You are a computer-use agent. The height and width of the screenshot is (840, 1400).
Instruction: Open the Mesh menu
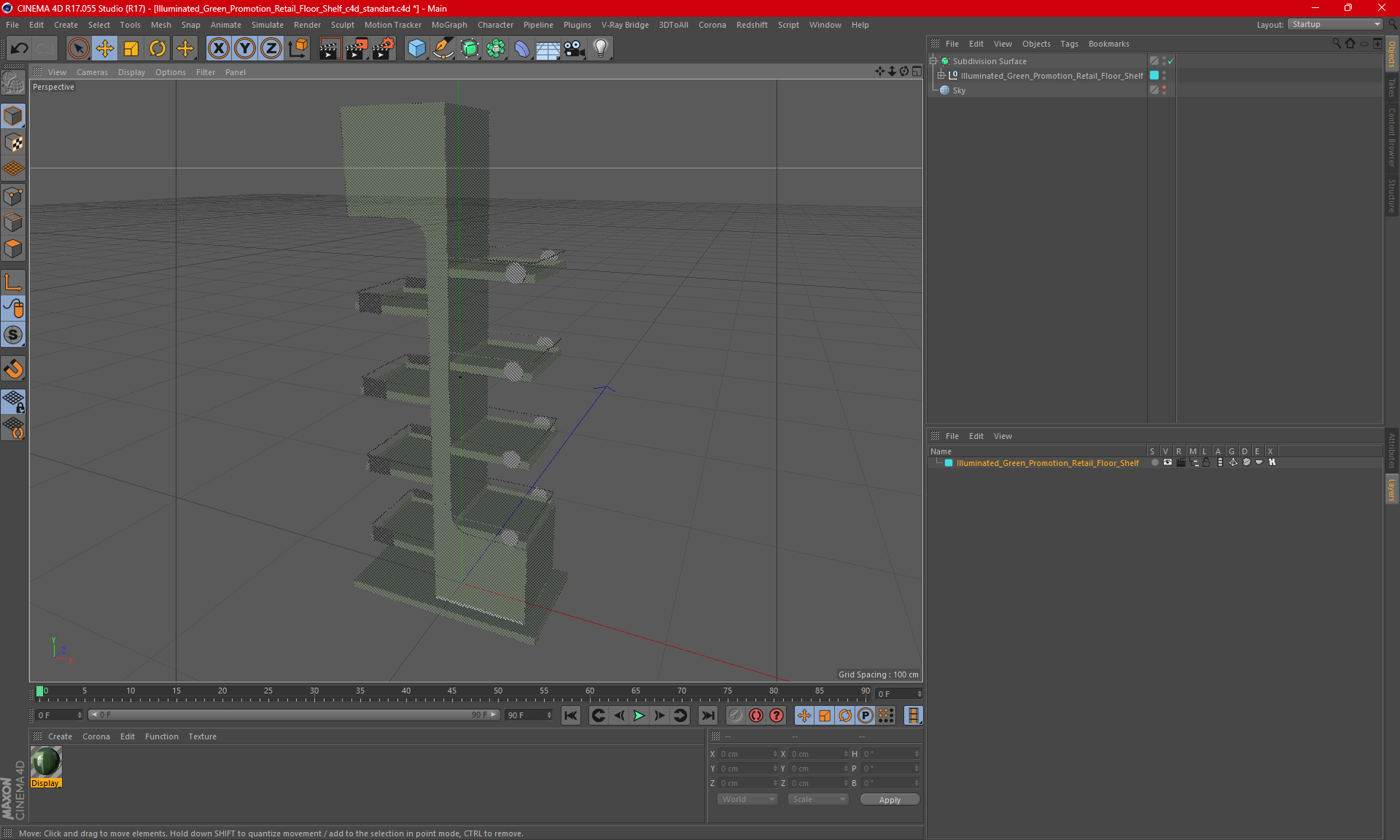tap(160, 25)
